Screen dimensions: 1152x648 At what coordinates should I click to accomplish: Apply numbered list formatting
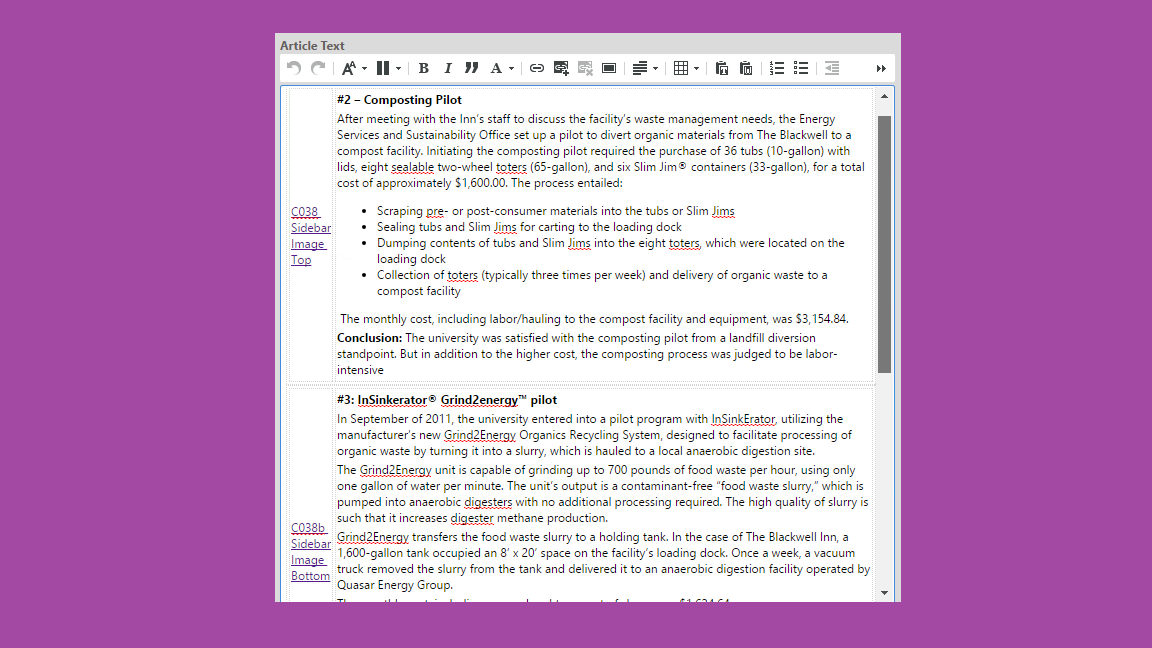point(777,68)
